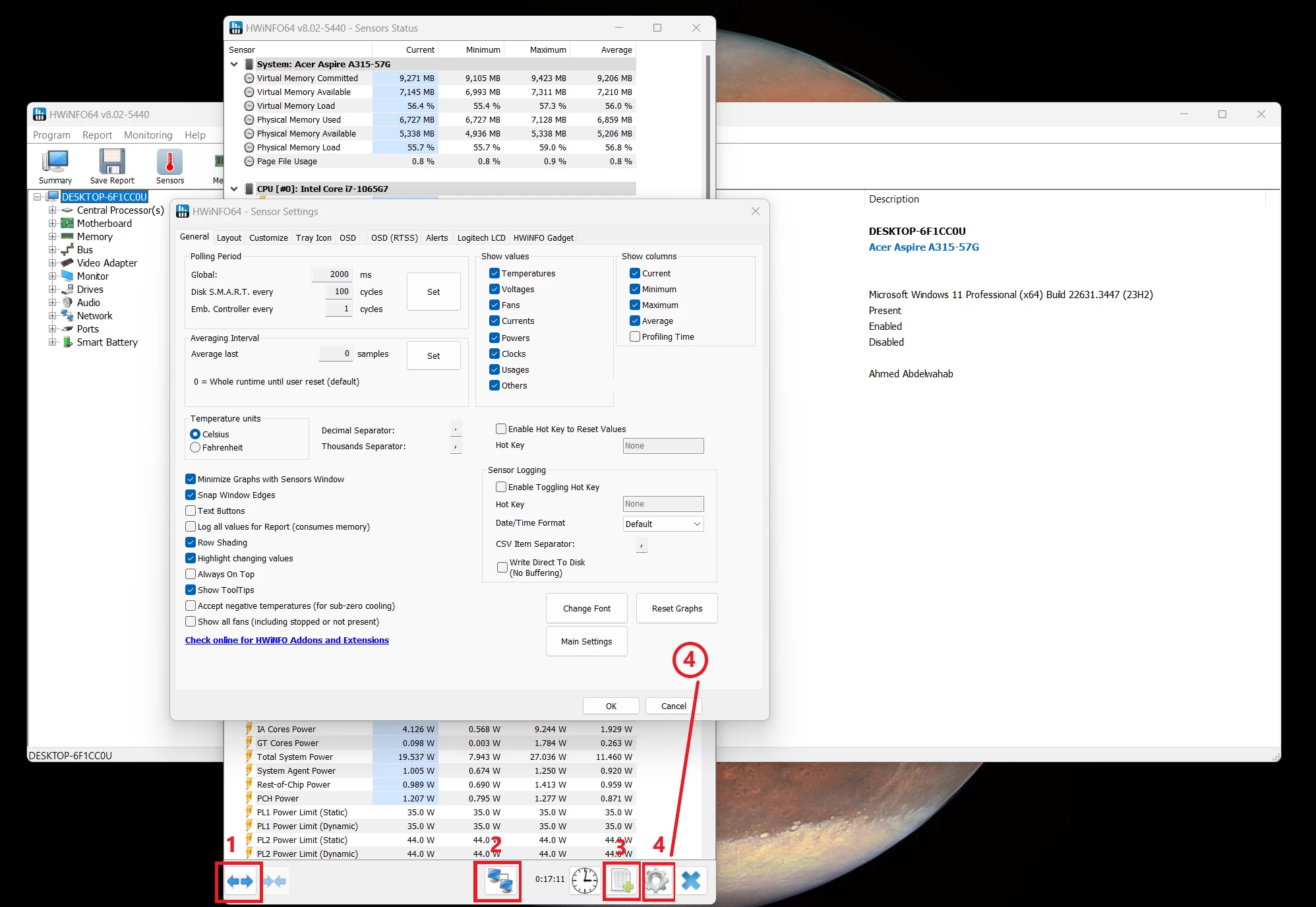Toggle the Voltages checkbox
The image size is (1316, 907).
point(494,289)
